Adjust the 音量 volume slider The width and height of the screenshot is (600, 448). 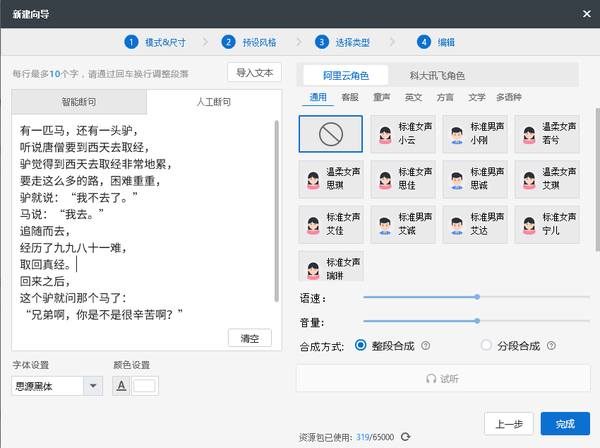pos(476,321)
